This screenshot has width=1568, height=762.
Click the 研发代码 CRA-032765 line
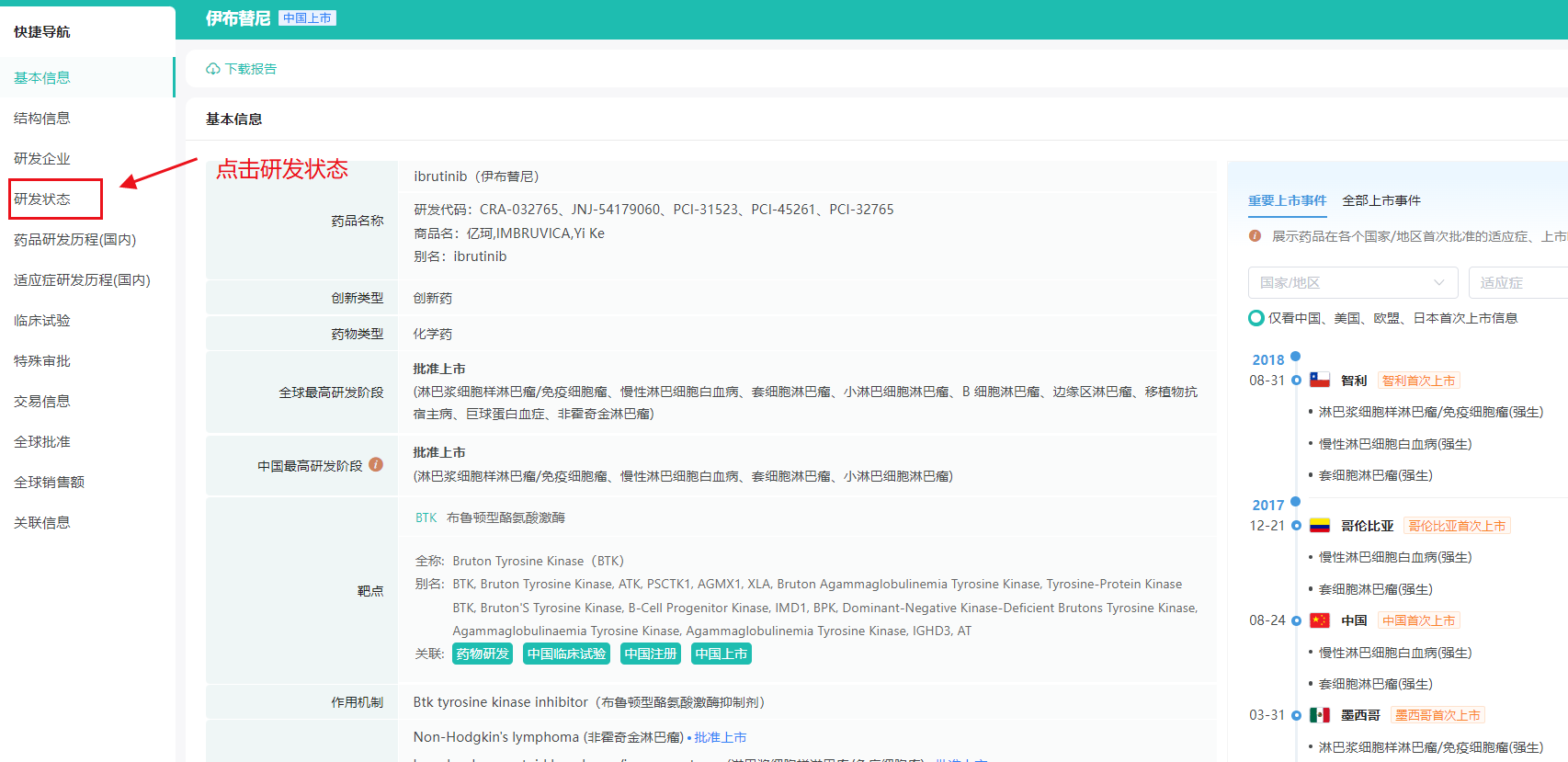pyautogui.click(x=653, y=210)
